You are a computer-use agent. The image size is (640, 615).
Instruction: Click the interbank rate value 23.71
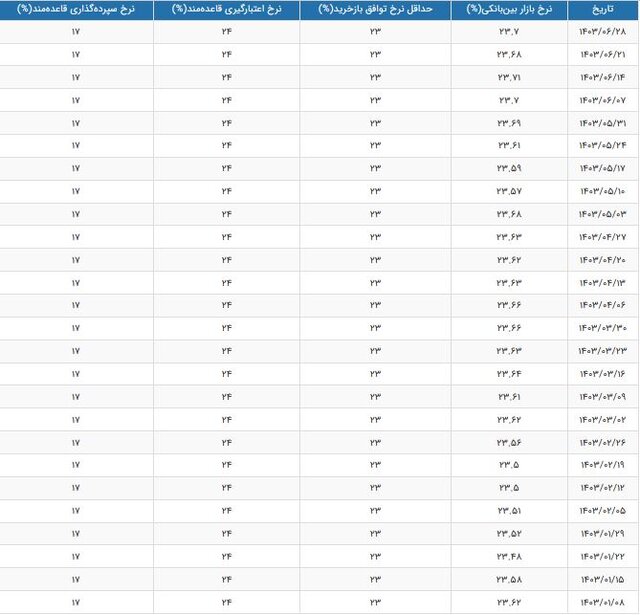click(509, 77)
